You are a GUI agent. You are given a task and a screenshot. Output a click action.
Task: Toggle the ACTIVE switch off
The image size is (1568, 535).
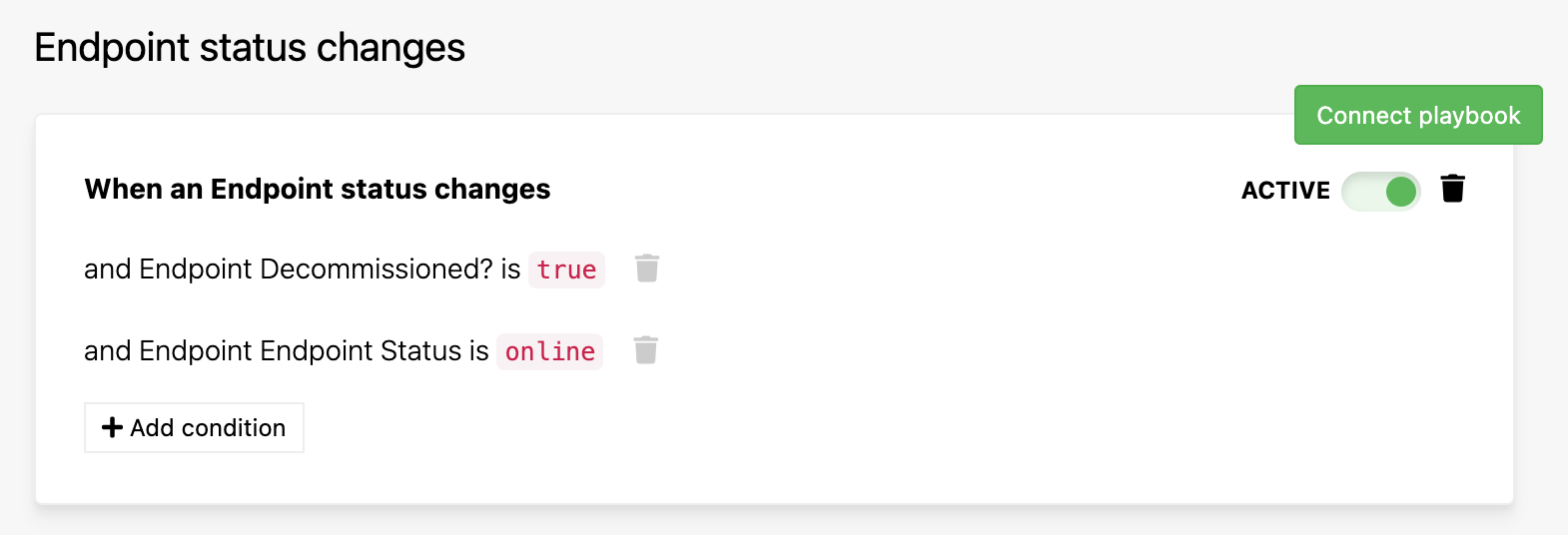1381,191
